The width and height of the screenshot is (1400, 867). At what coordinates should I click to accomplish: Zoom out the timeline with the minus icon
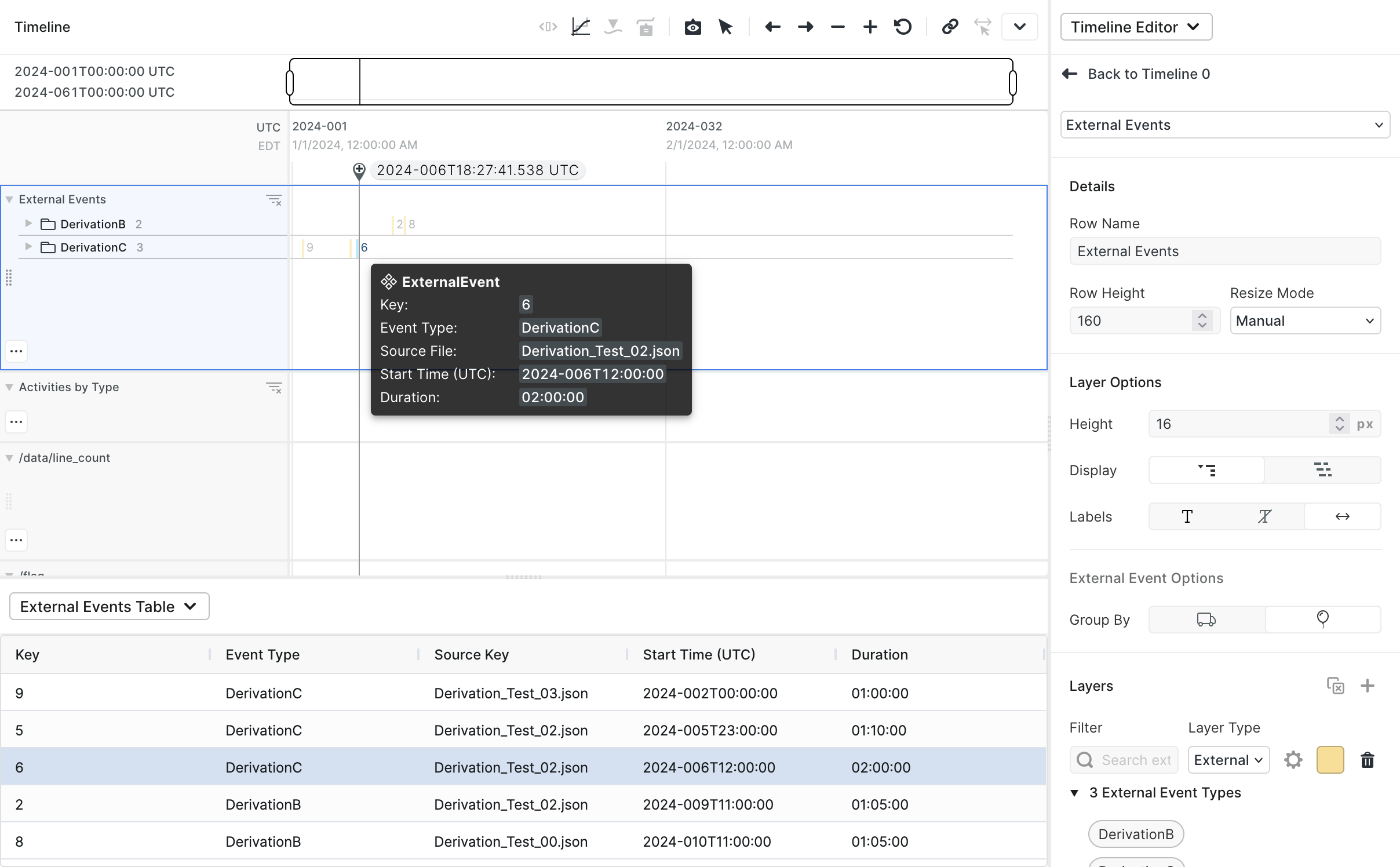coord(837,27)
